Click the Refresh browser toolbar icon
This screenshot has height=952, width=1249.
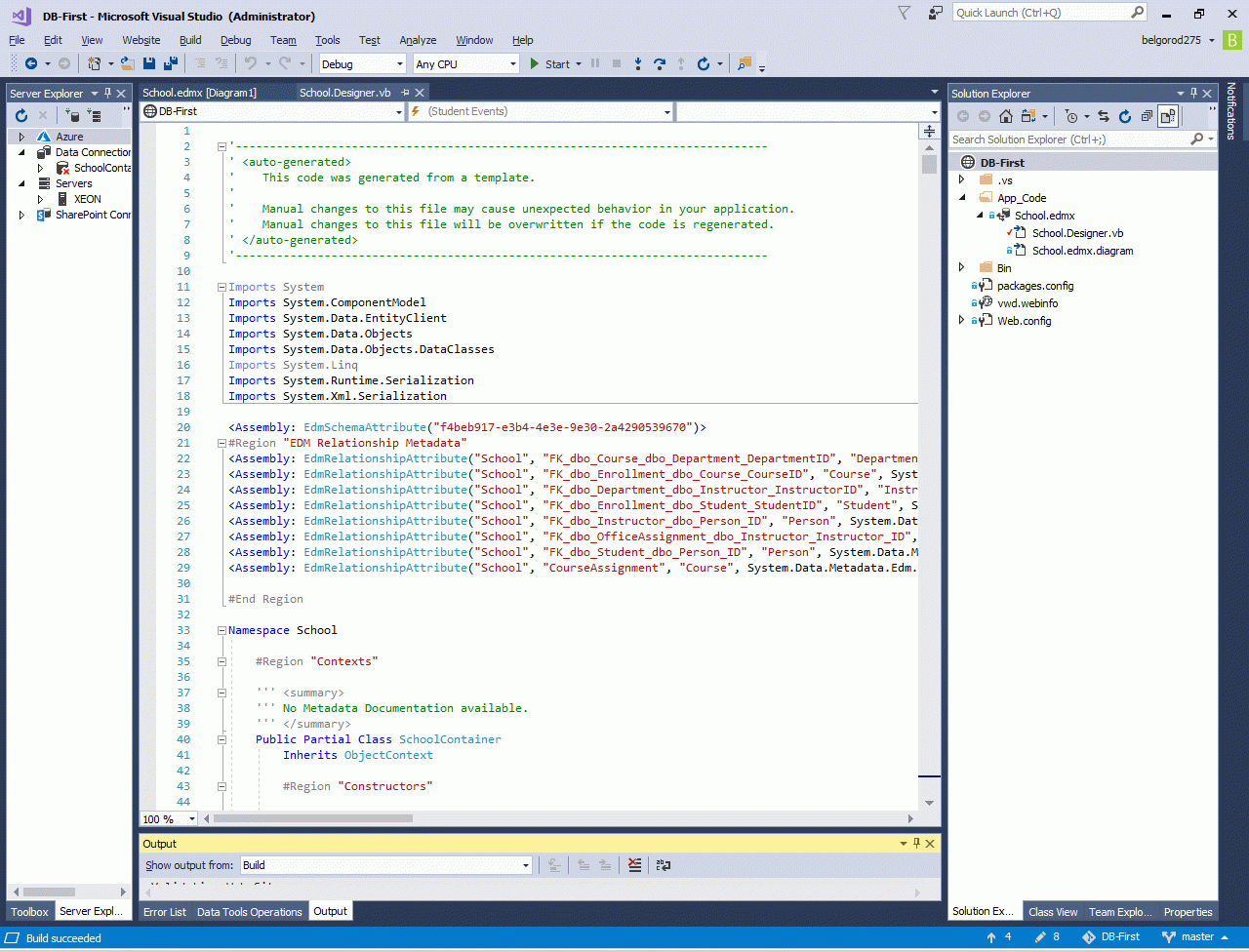(x=704, y=64)
